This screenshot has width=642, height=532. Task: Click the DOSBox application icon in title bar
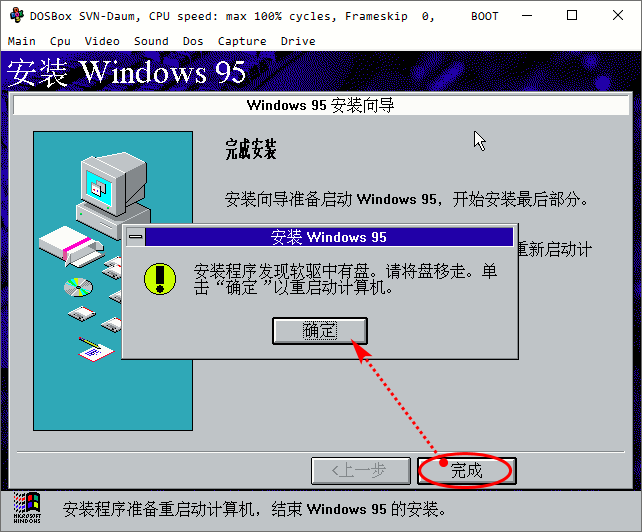[17, 16]
